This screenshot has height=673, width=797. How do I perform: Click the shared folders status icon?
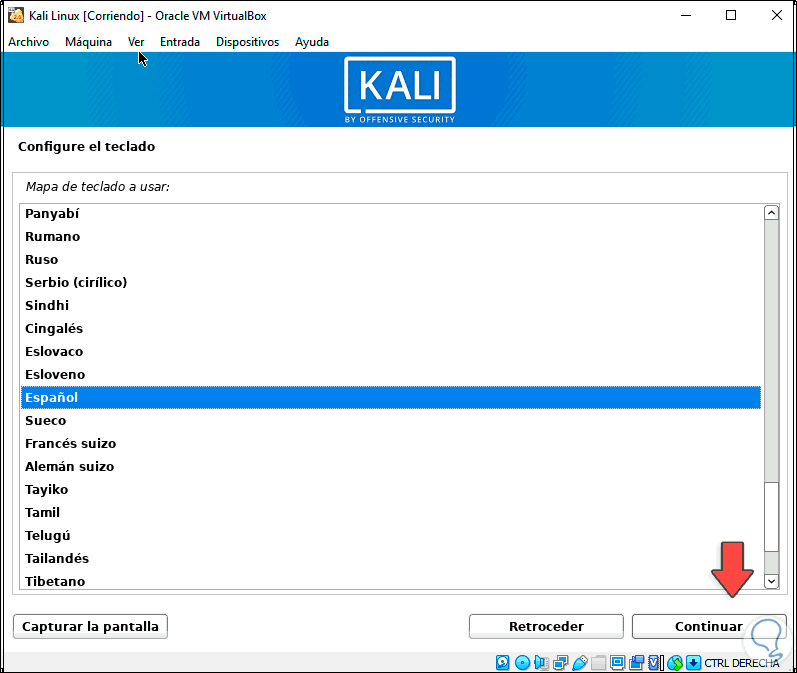[598, 662]
